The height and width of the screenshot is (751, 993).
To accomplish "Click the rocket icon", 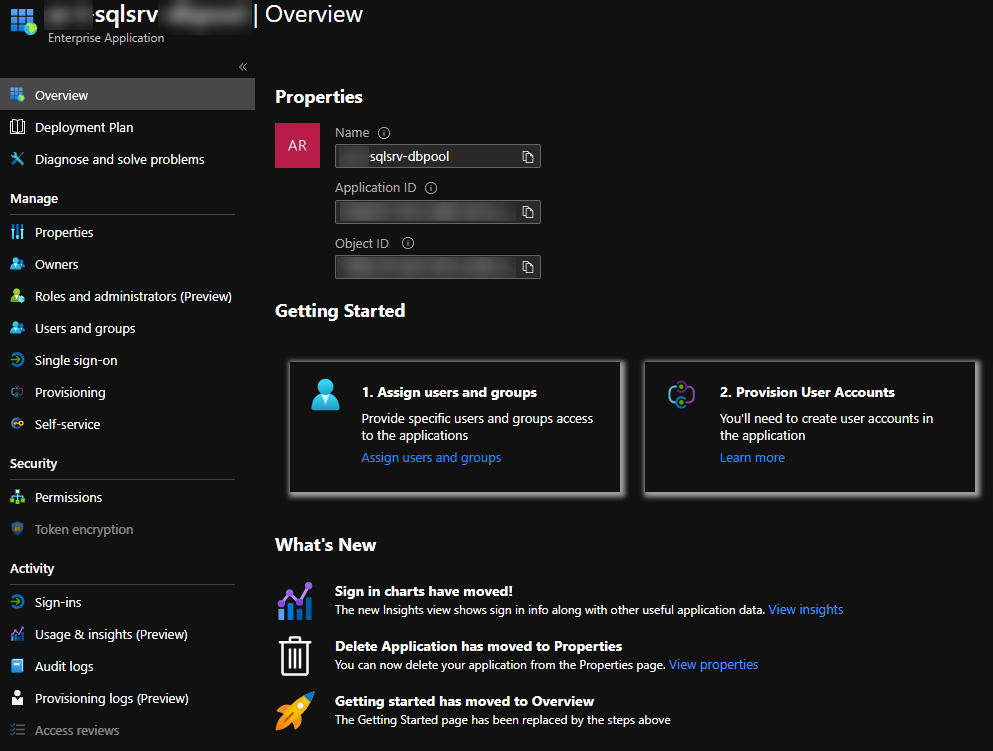I will click(295, 710).
